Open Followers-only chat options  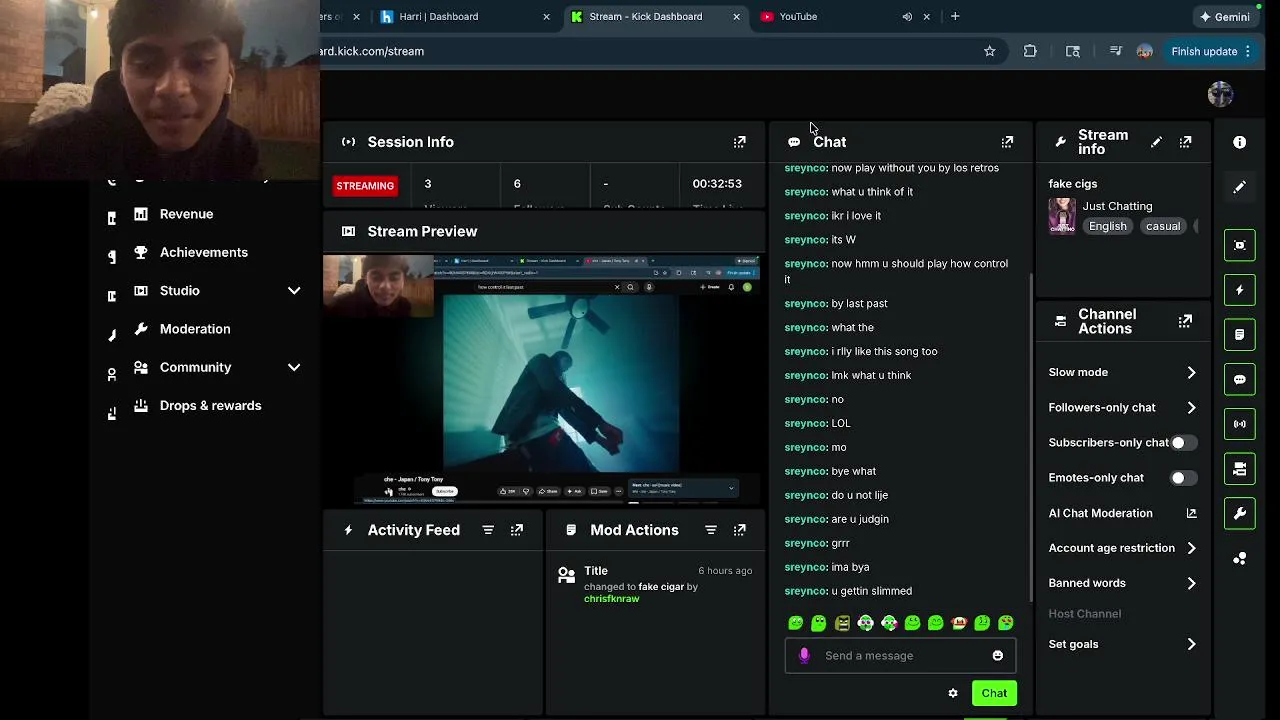(1122, 408)
